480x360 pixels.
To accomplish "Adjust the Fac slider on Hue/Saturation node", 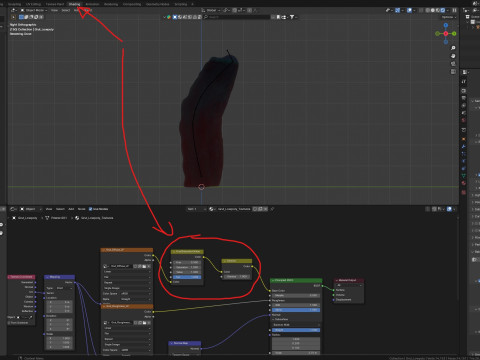I will (x=187, y=277).
